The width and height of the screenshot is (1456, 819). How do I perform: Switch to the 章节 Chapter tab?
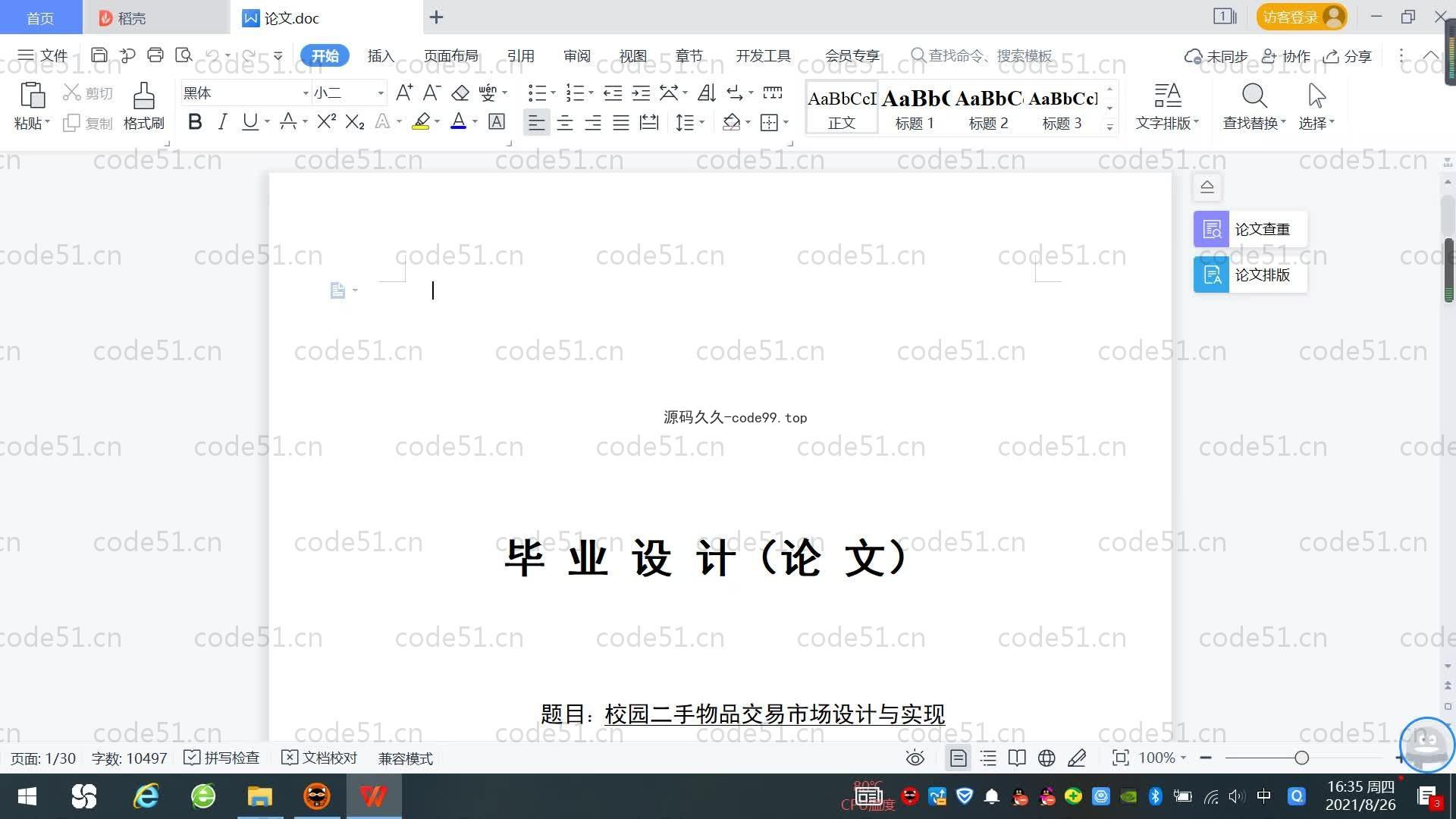pos(689,55)
